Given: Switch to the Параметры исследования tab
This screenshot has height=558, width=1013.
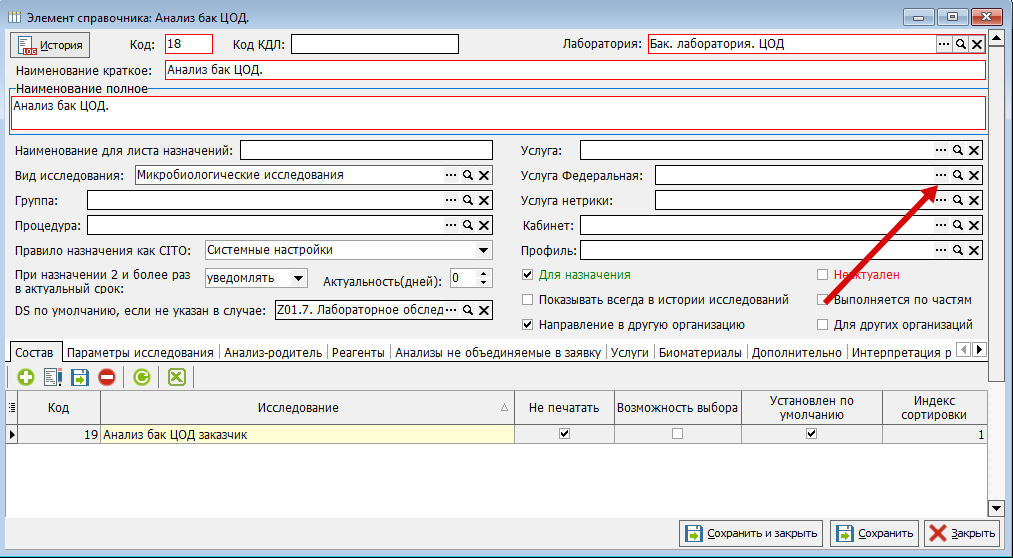Looking at the screenshot, I should click(x=140, y=353).
